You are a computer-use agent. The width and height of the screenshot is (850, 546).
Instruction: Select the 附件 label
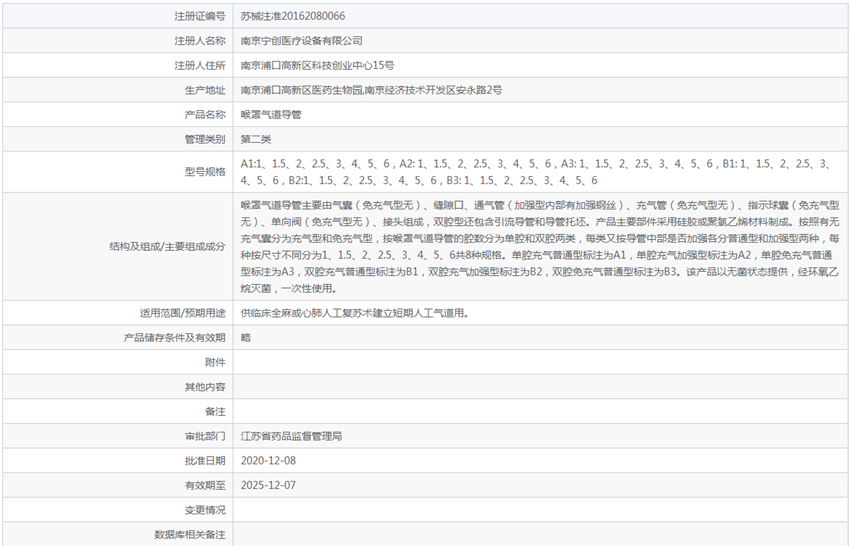point(215,362)
